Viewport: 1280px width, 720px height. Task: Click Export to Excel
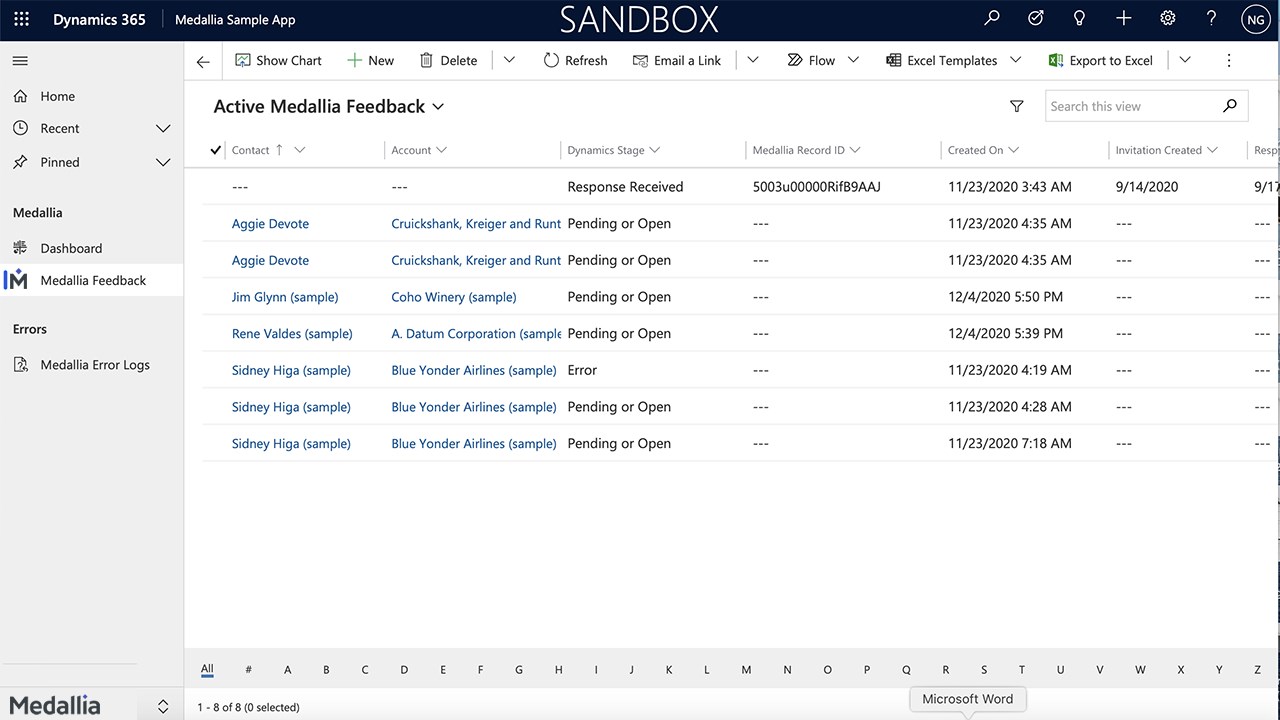tap(1100, 60)
